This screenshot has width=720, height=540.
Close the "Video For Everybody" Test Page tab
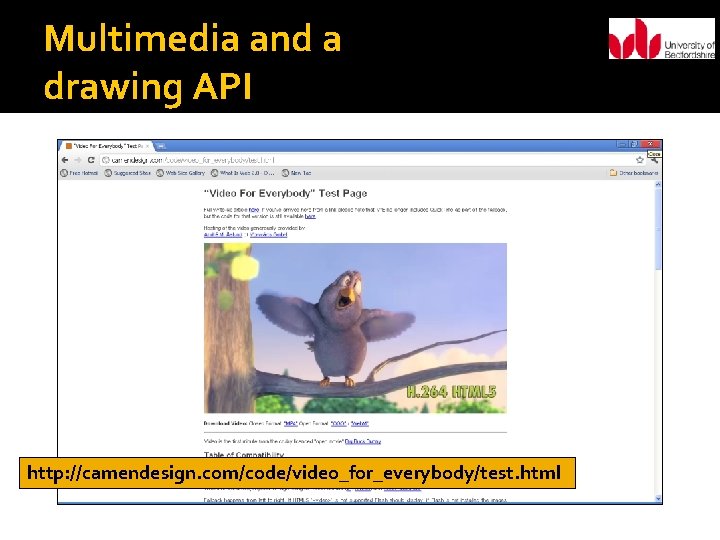pyautogui.click(x=147, y=146)
